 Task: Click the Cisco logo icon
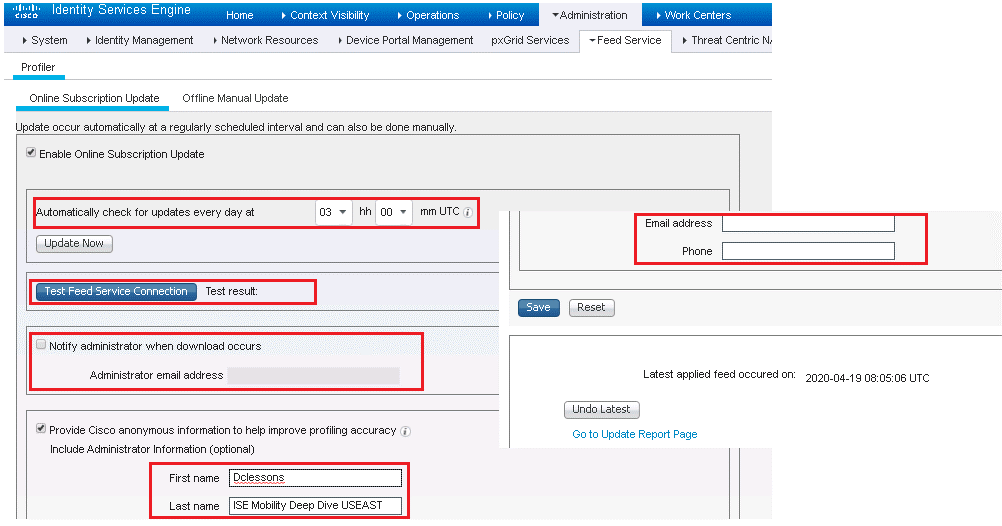[26, 11]
